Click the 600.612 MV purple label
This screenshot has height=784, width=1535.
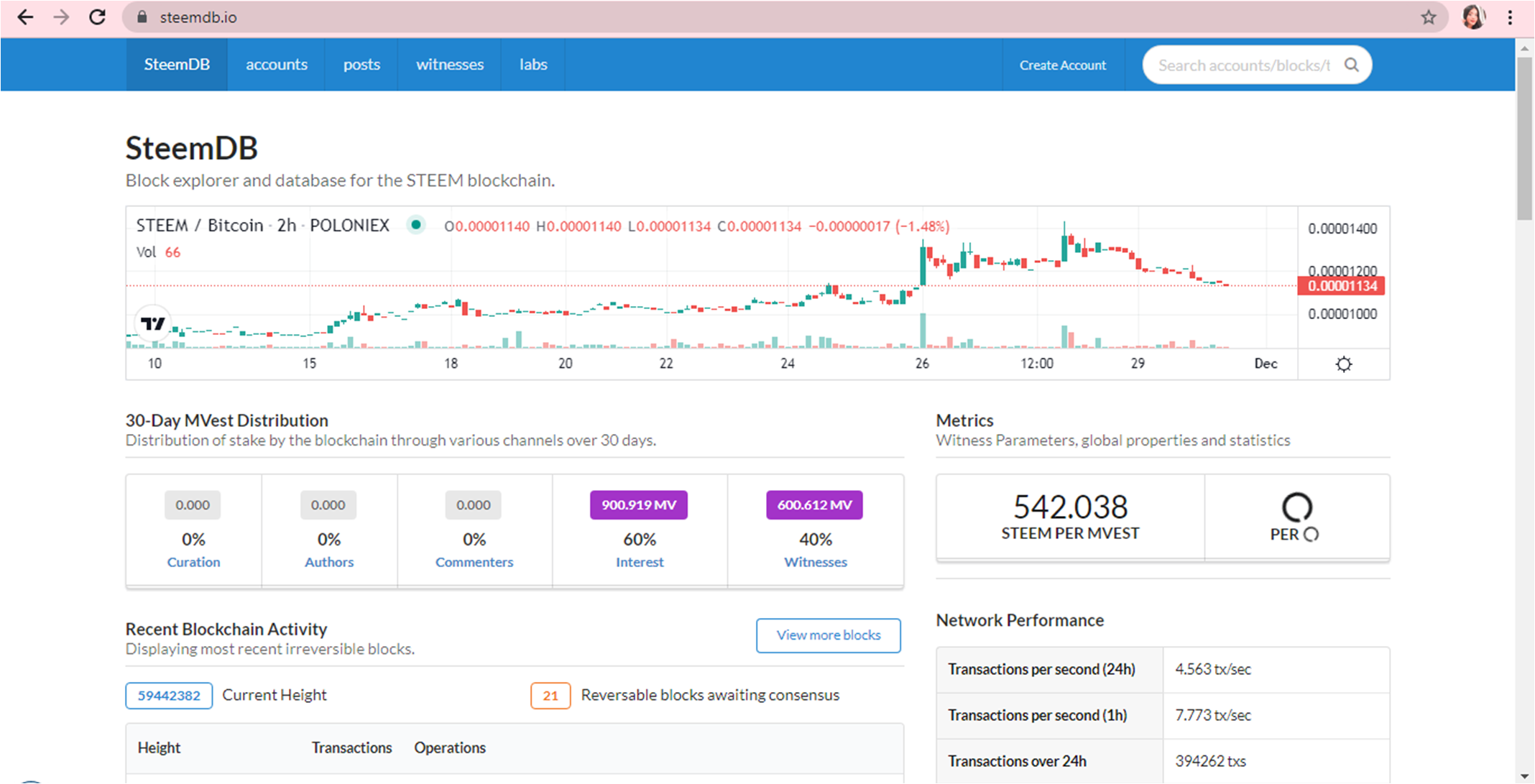click(815, 505)
